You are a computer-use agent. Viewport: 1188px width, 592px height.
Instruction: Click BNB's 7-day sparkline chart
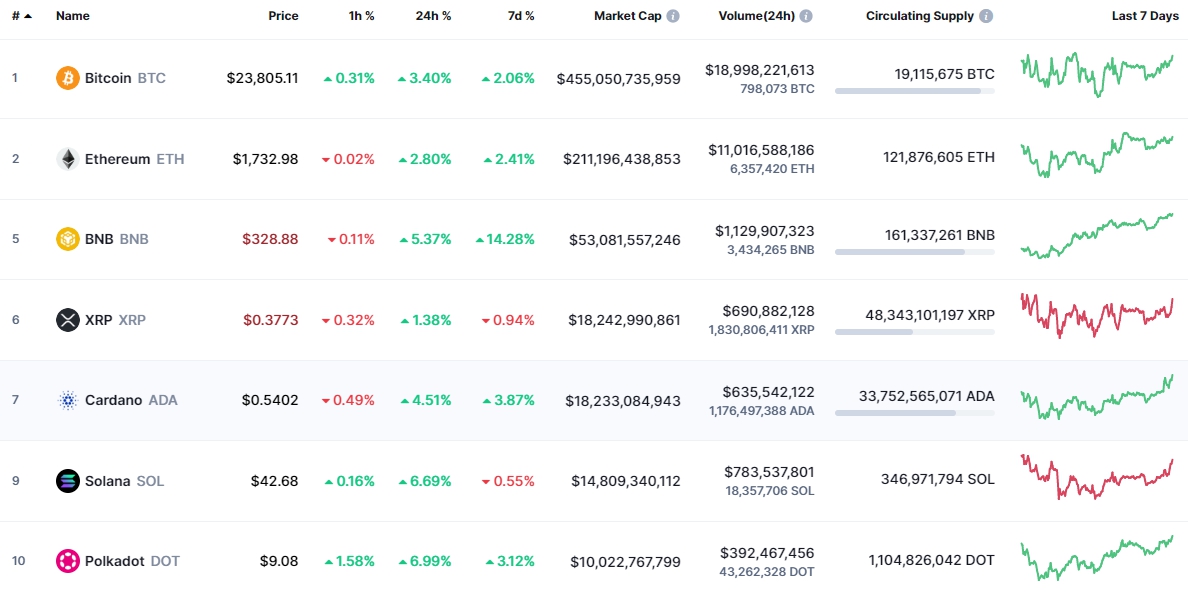point(1097,236)
